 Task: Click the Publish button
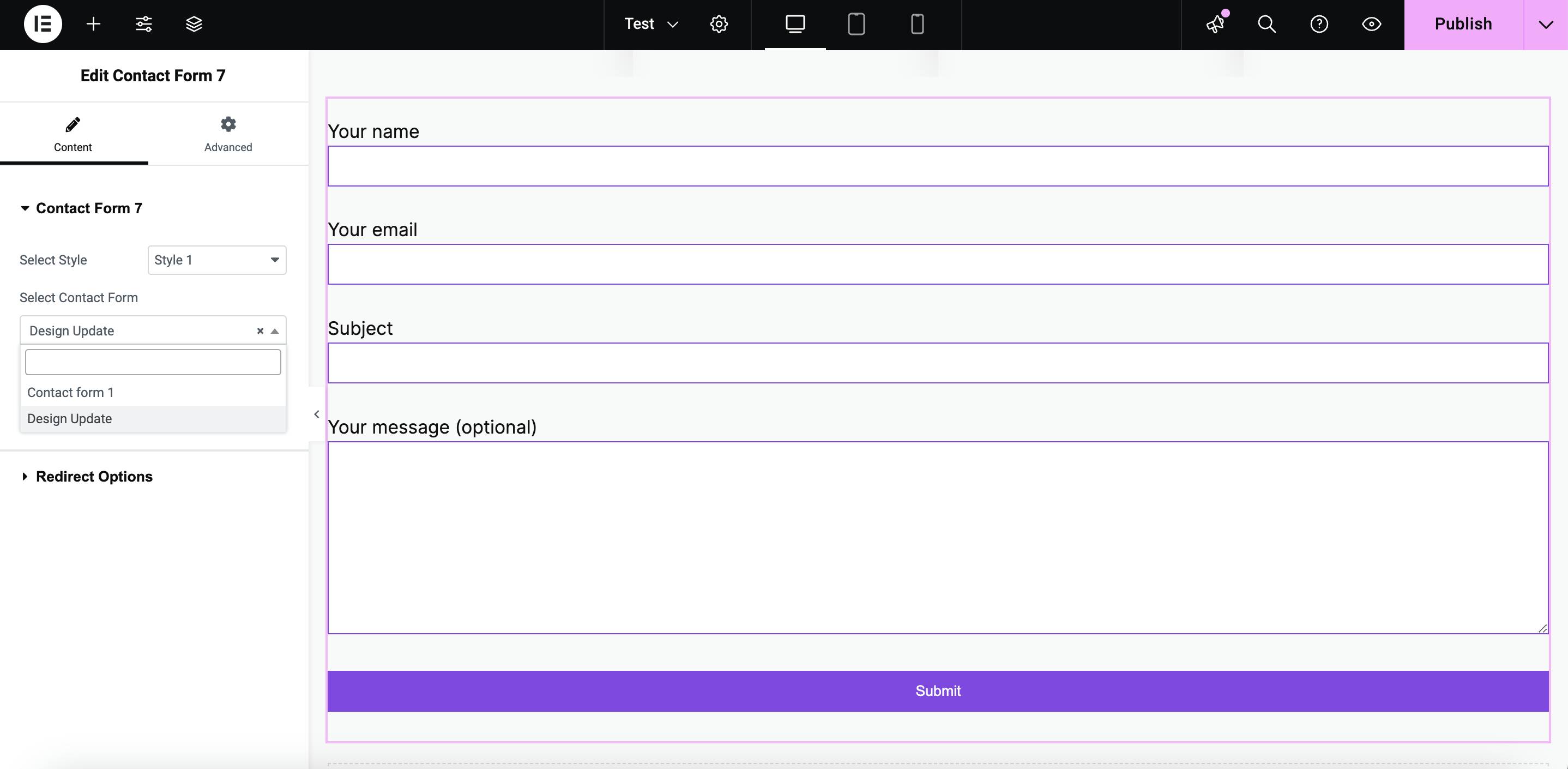click(1463, 24)
